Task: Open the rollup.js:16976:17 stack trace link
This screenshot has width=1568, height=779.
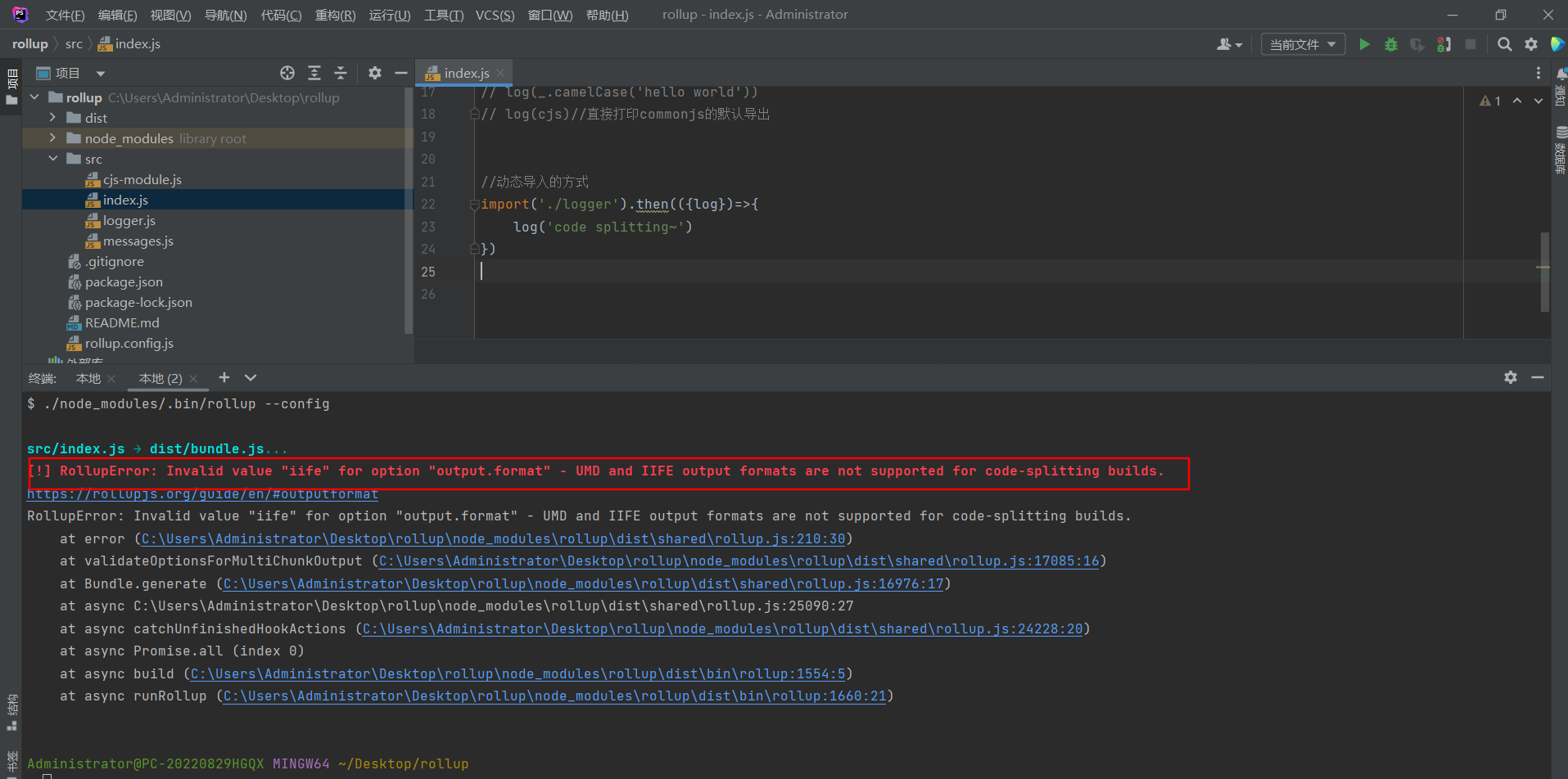Action: point(583,583)
